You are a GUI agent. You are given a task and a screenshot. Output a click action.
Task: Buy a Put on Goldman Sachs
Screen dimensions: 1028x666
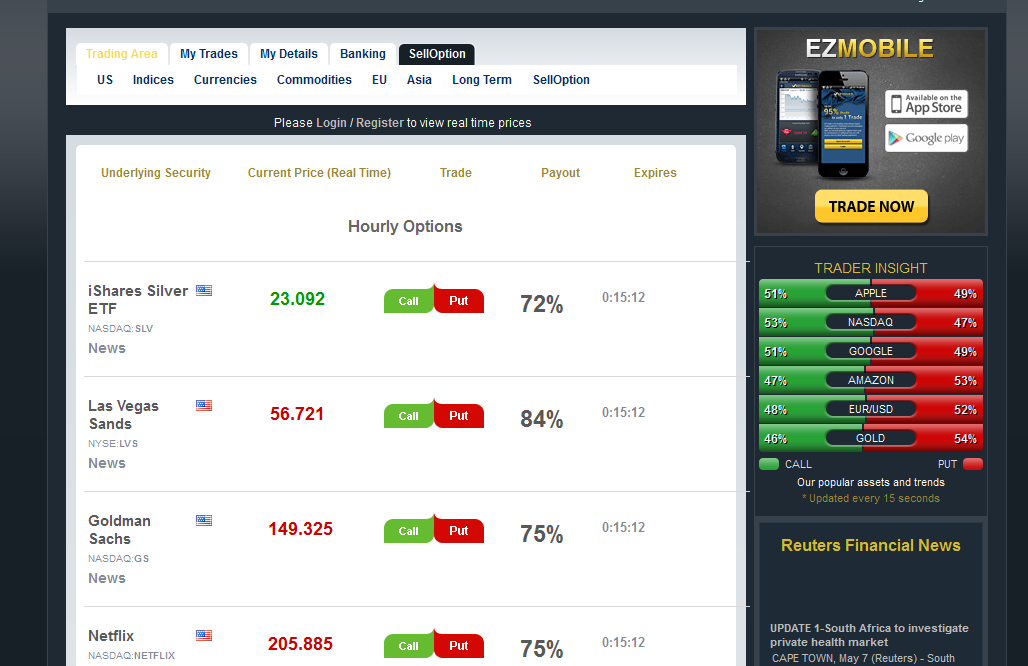(x=459, y=531)
